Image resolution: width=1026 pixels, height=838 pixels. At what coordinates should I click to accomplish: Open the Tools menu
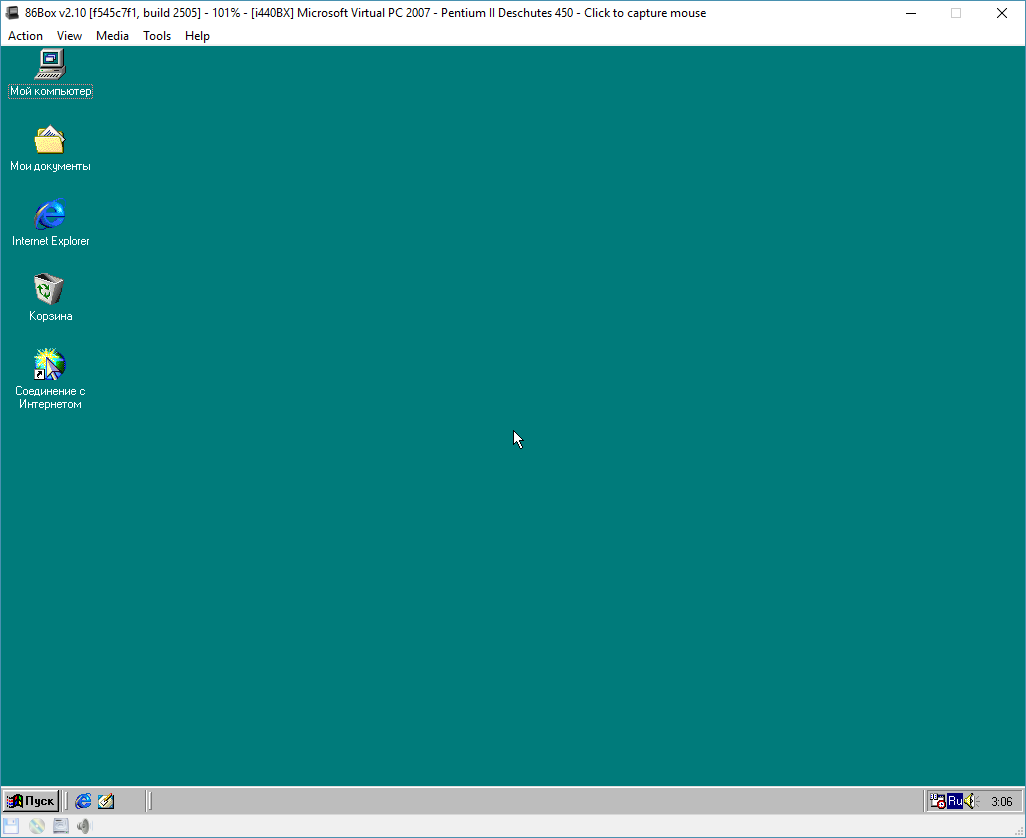coord(157,35)
